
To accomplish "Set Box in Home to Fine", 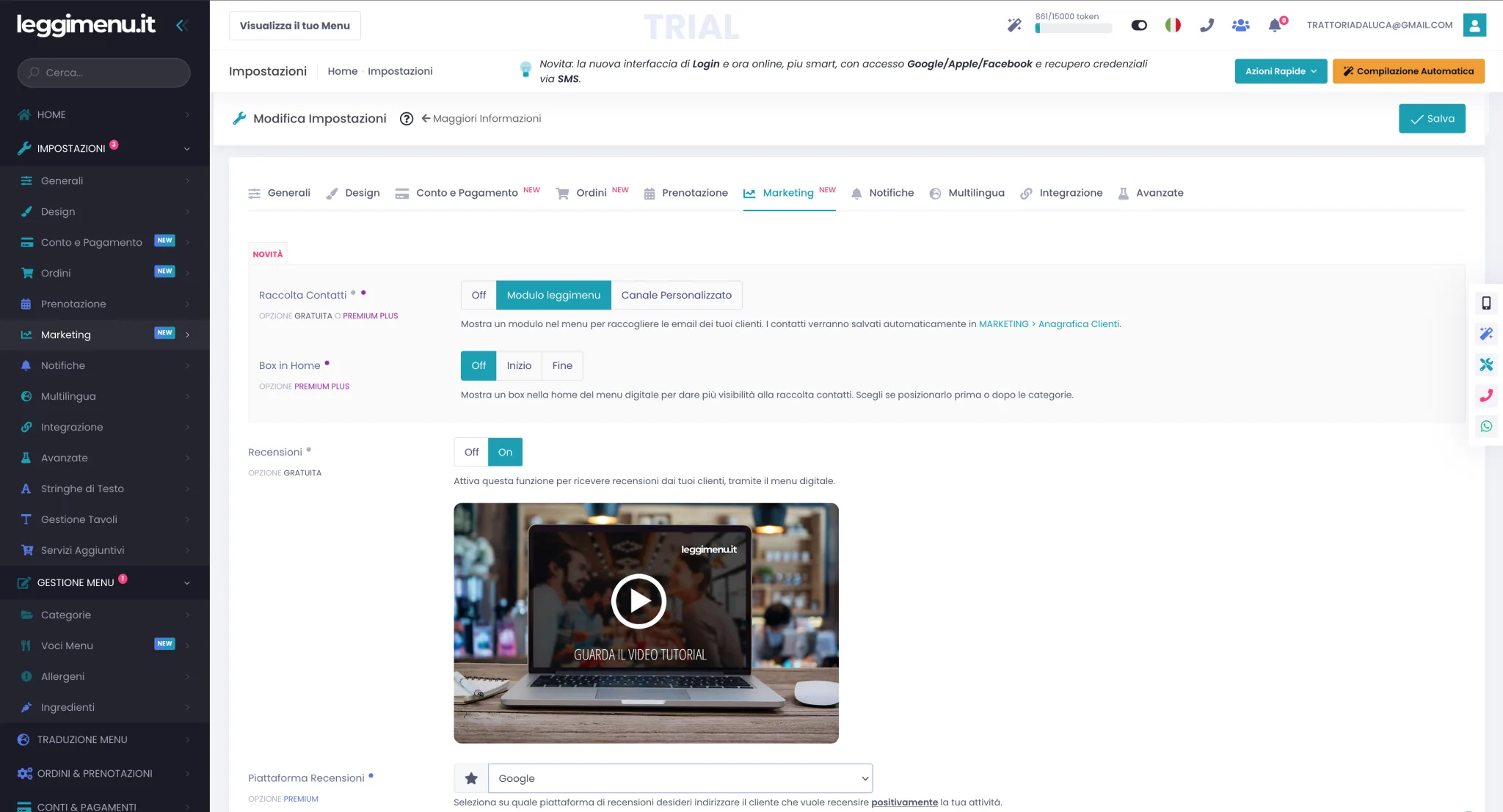I will point(562,365).
